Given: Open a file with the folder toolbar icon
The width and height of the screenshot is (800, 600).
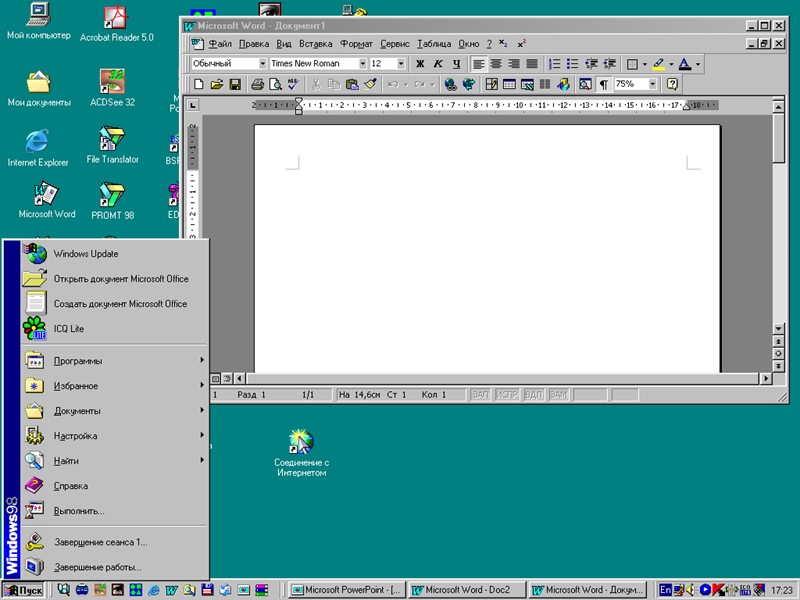Looking at the screenshot, I should (217, 84).
